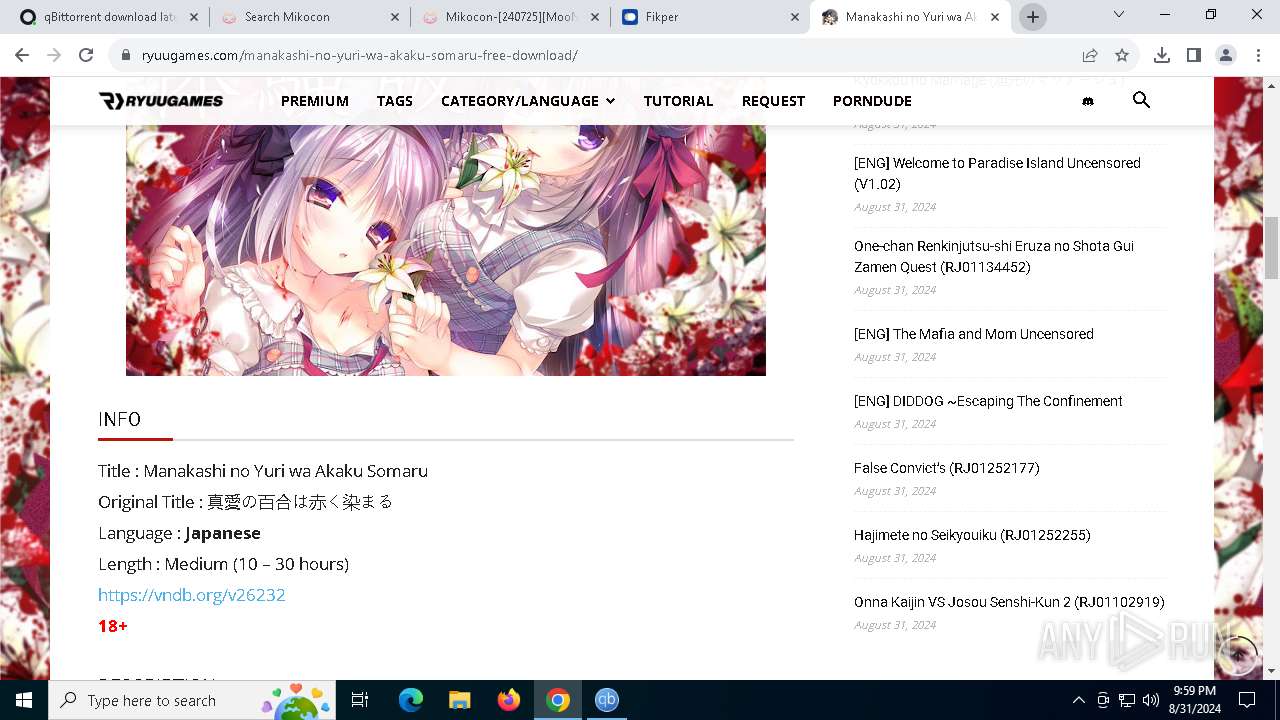
Task: Open tab search chevron in title bar
Action: pos(1119,15)
